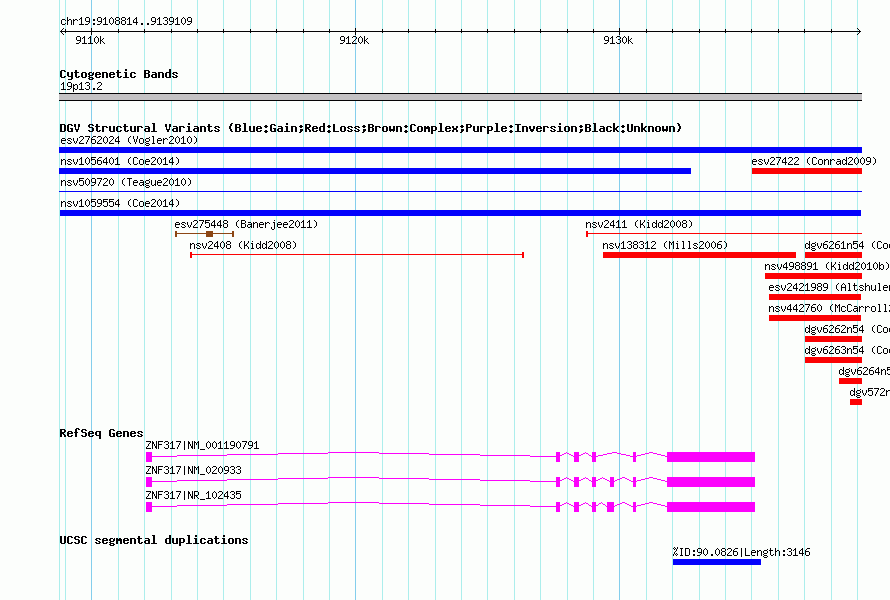Screen dimensions: 890x600
Task: Select the large last exon of NM_020933
Action: click(x=711, y=482)
